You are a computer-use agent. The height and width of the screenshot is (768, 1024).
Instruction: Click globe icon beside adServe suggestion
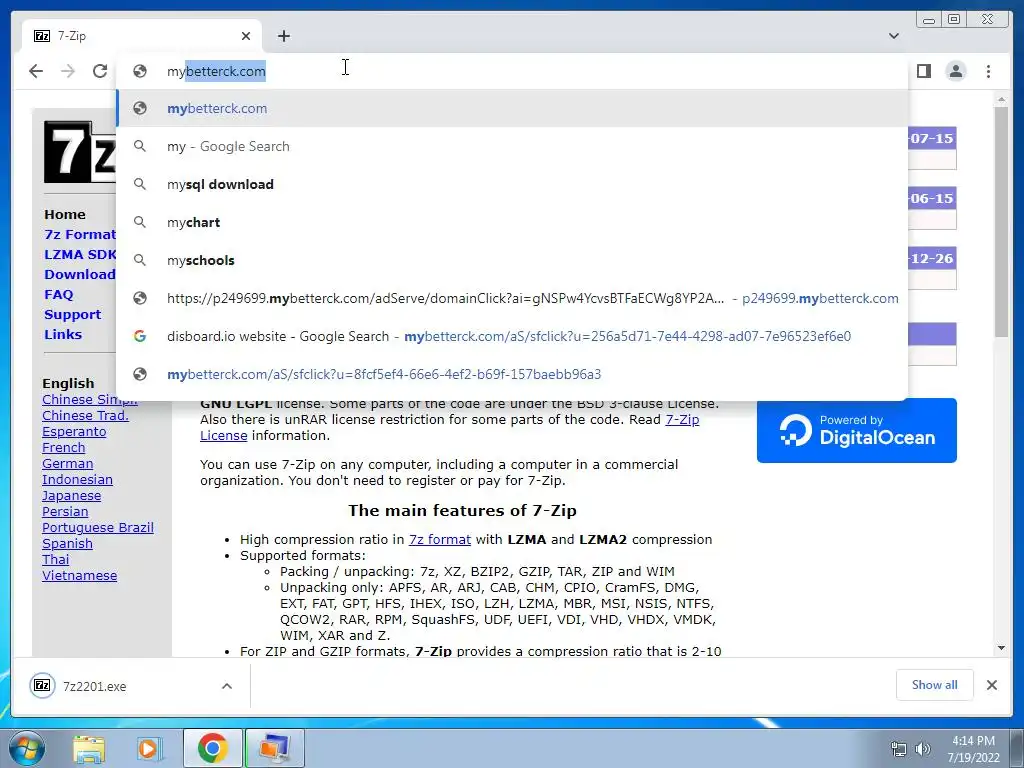140,298
